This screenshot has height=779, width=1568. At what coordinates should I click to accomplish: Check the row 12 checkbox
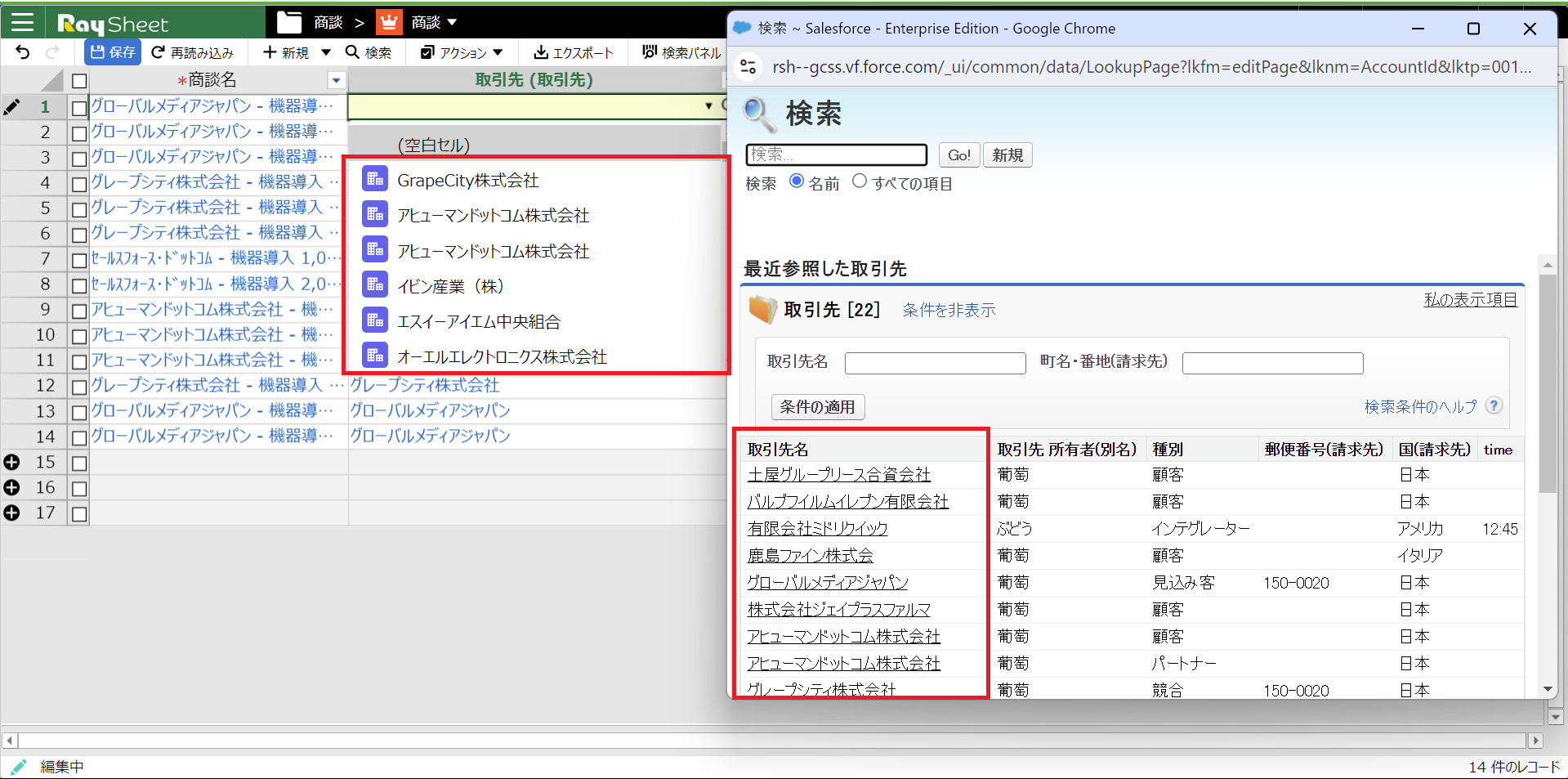(79, 387)
